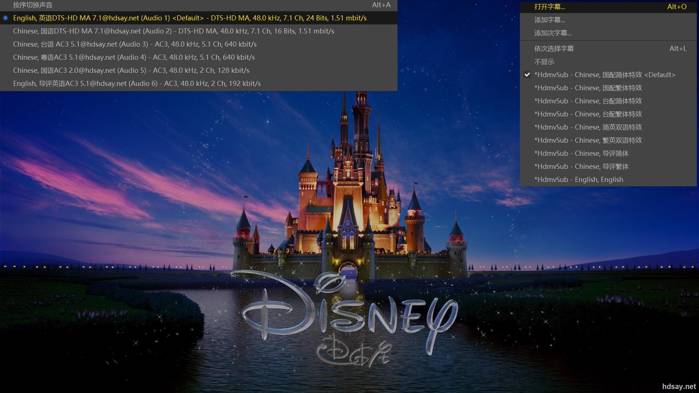Toggle checked HdmvSub 国配简体特效 Default subtitle
The height and width of the screenshot is (393, 699).
point(608,75)
